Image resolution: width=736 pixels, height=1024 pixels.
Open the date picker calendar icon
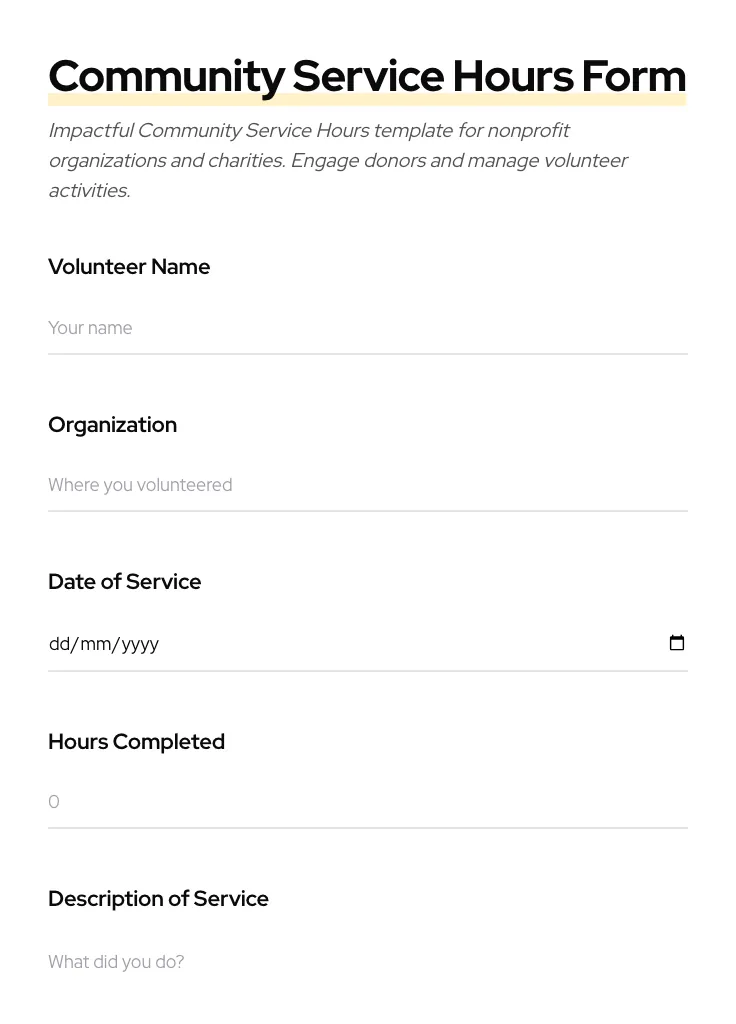coord(677,643)
